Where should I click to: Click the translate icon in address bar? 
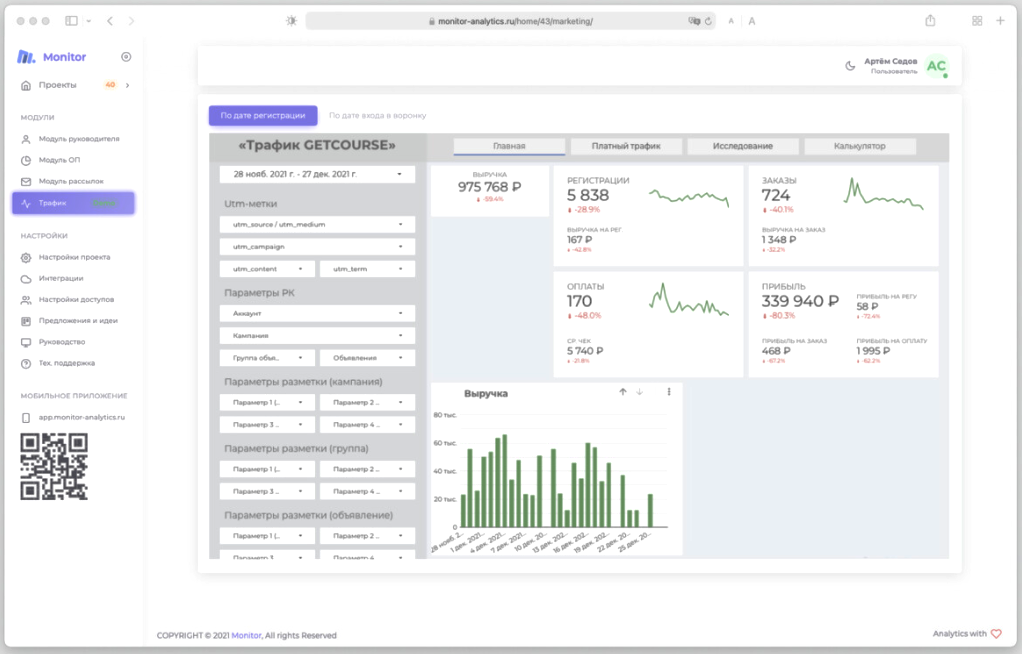point(694,21)
